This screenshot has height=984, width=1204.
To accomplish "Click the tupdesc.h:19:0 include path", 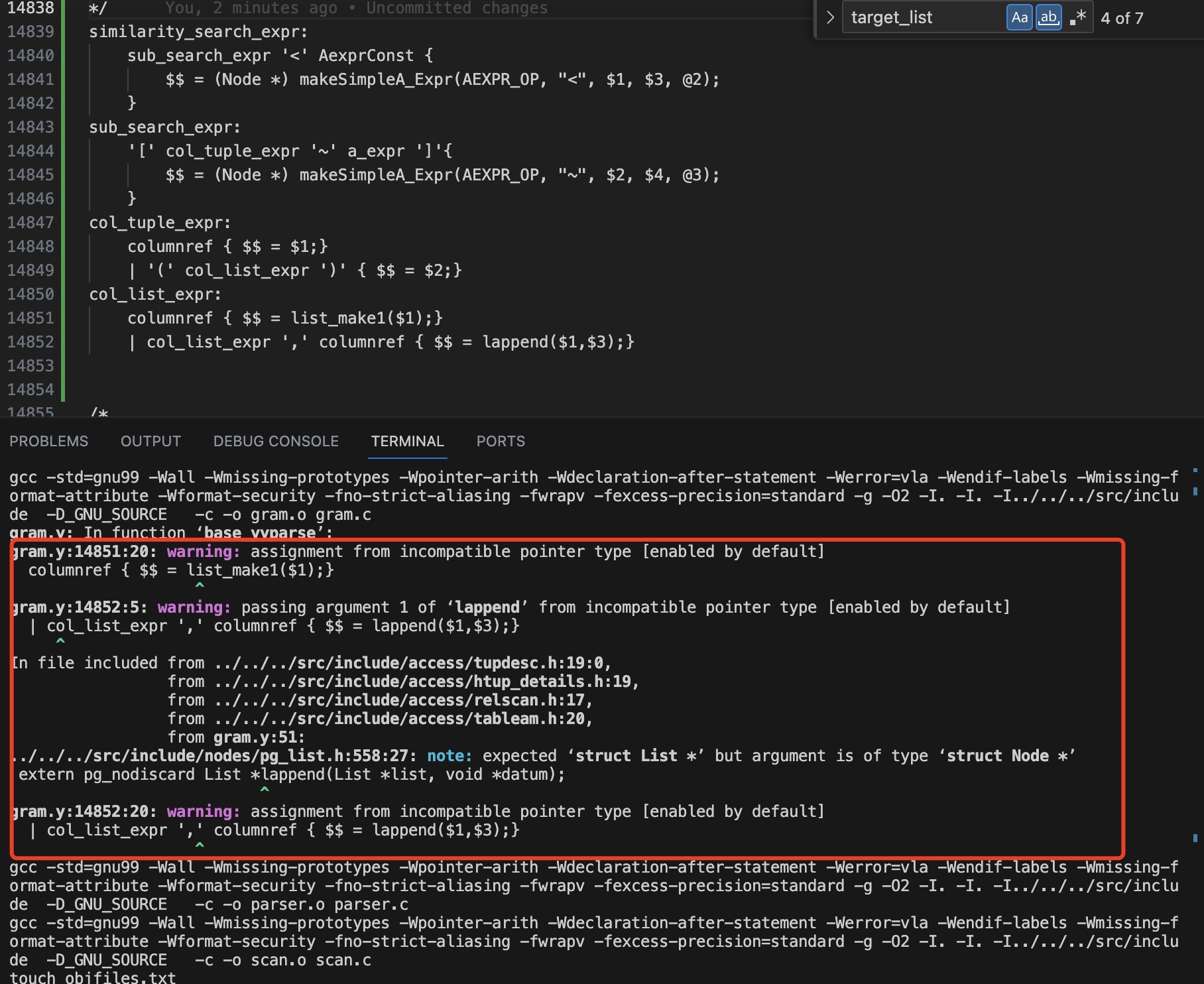I will tap(411, 663).
